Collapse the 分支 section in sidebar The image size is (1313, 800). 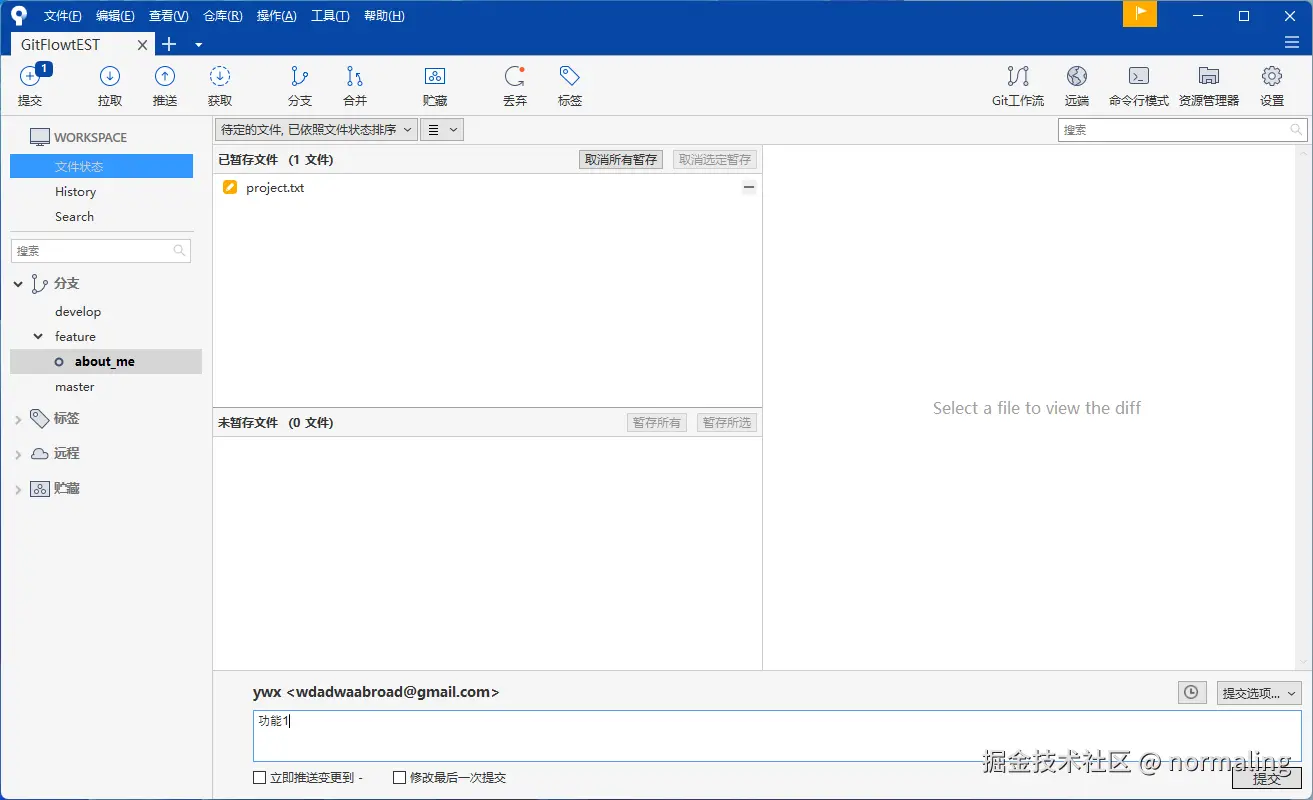pos(18,284)
